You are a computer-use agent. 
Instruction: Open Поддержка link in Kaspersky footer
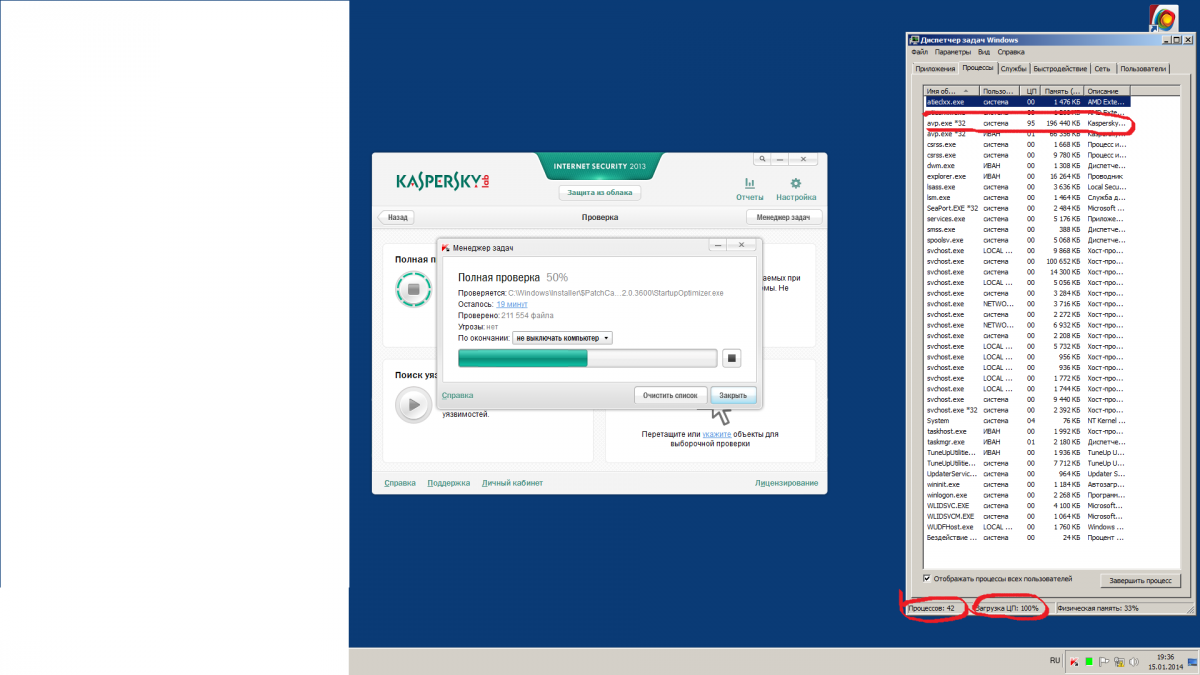(448, 483)
